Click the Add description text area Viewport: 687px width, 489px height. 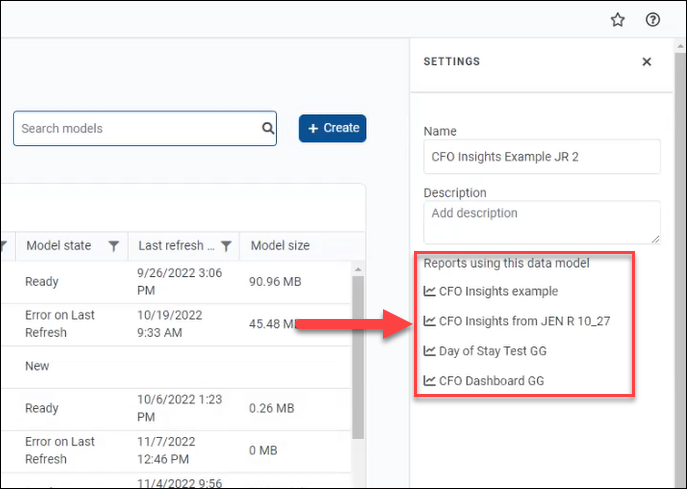541,221
